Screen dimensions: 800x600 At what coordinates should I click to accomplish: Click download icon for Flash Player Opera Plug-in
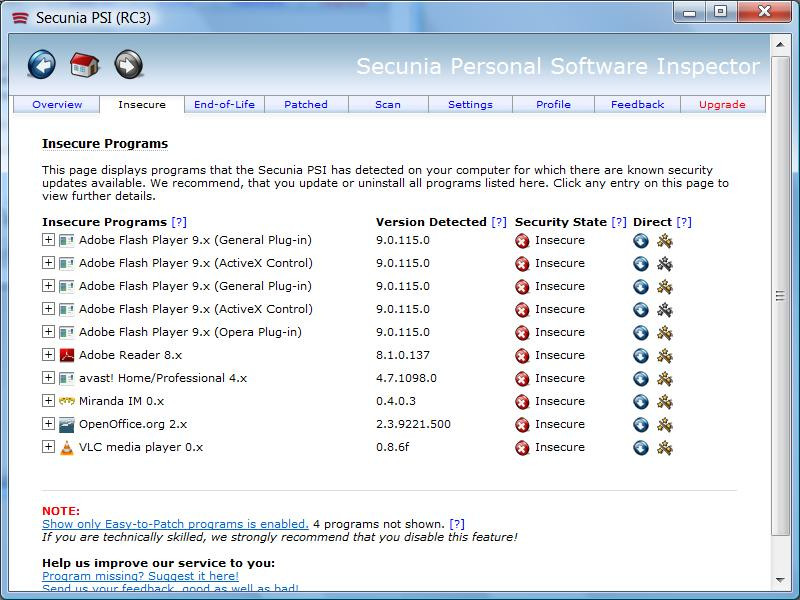click(641, 332)
